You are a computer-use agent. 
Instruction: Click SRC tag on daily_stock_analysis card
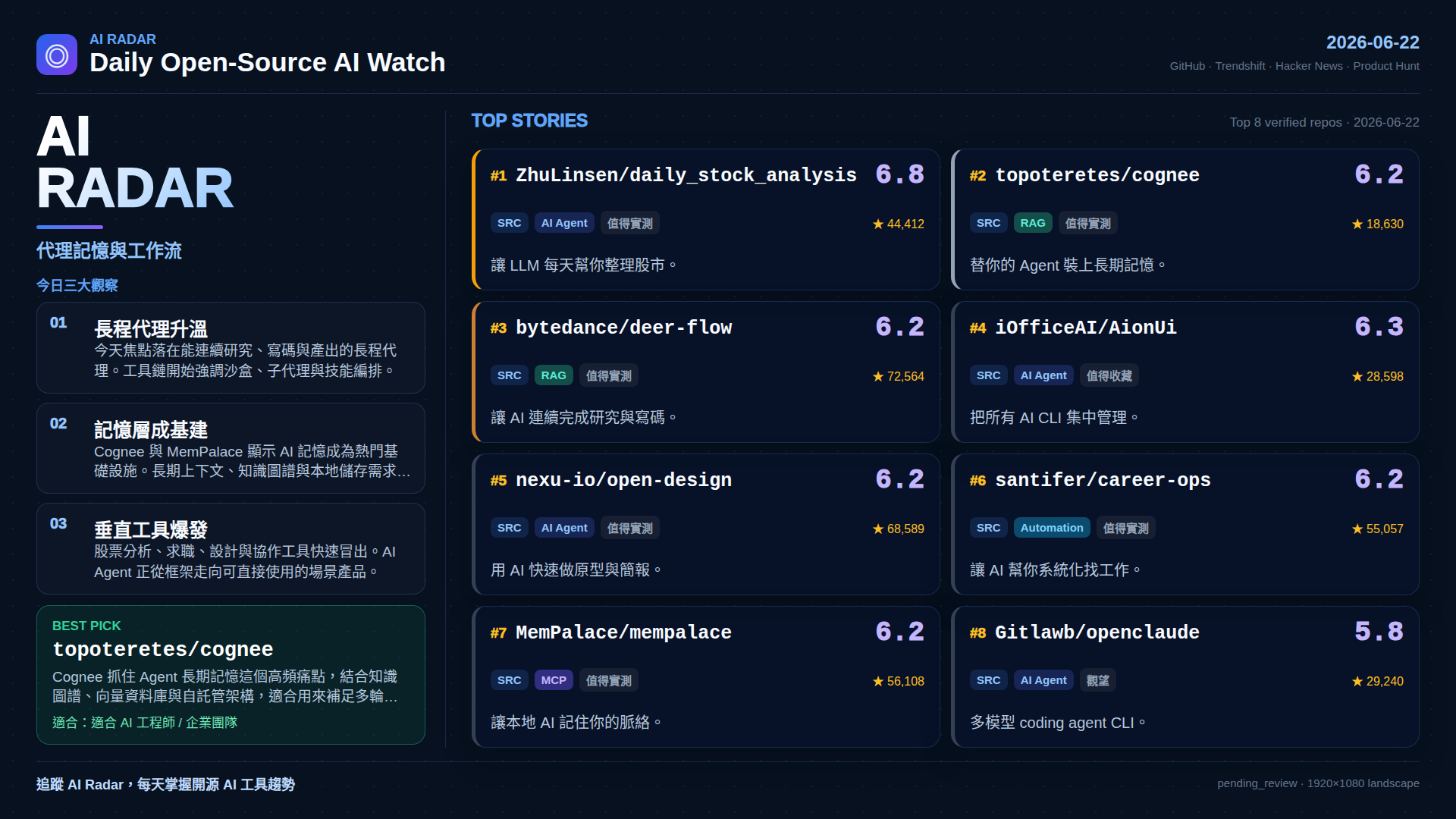tap(509, 223)
